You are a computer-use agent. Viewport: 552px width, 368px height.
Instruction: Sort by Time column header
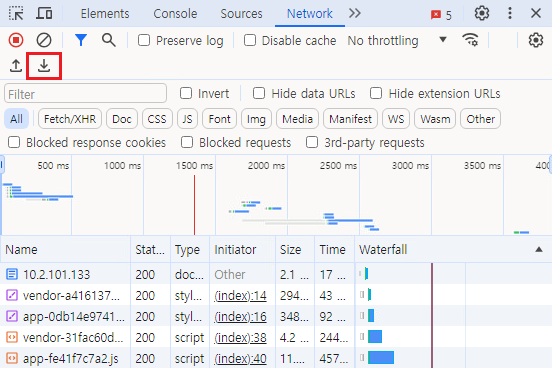[x=334, y=249]
